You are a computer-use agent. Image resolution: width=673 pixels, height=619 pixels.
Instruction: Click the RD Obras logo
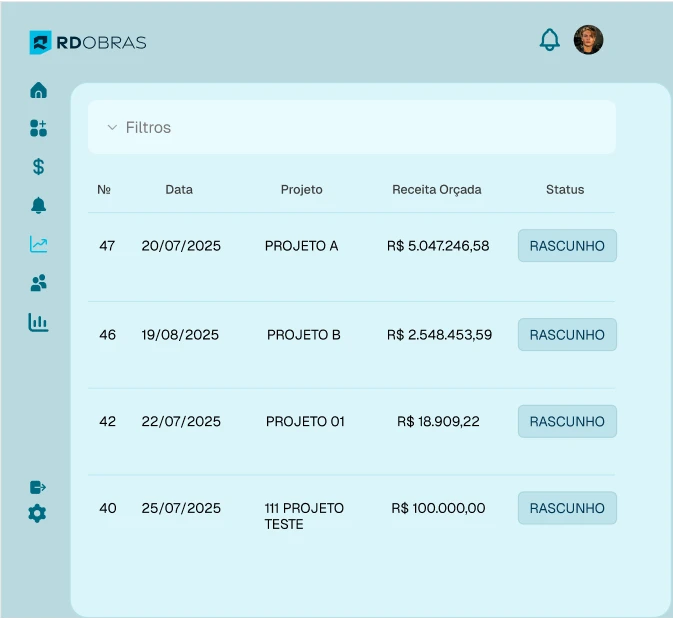[88, 42]
